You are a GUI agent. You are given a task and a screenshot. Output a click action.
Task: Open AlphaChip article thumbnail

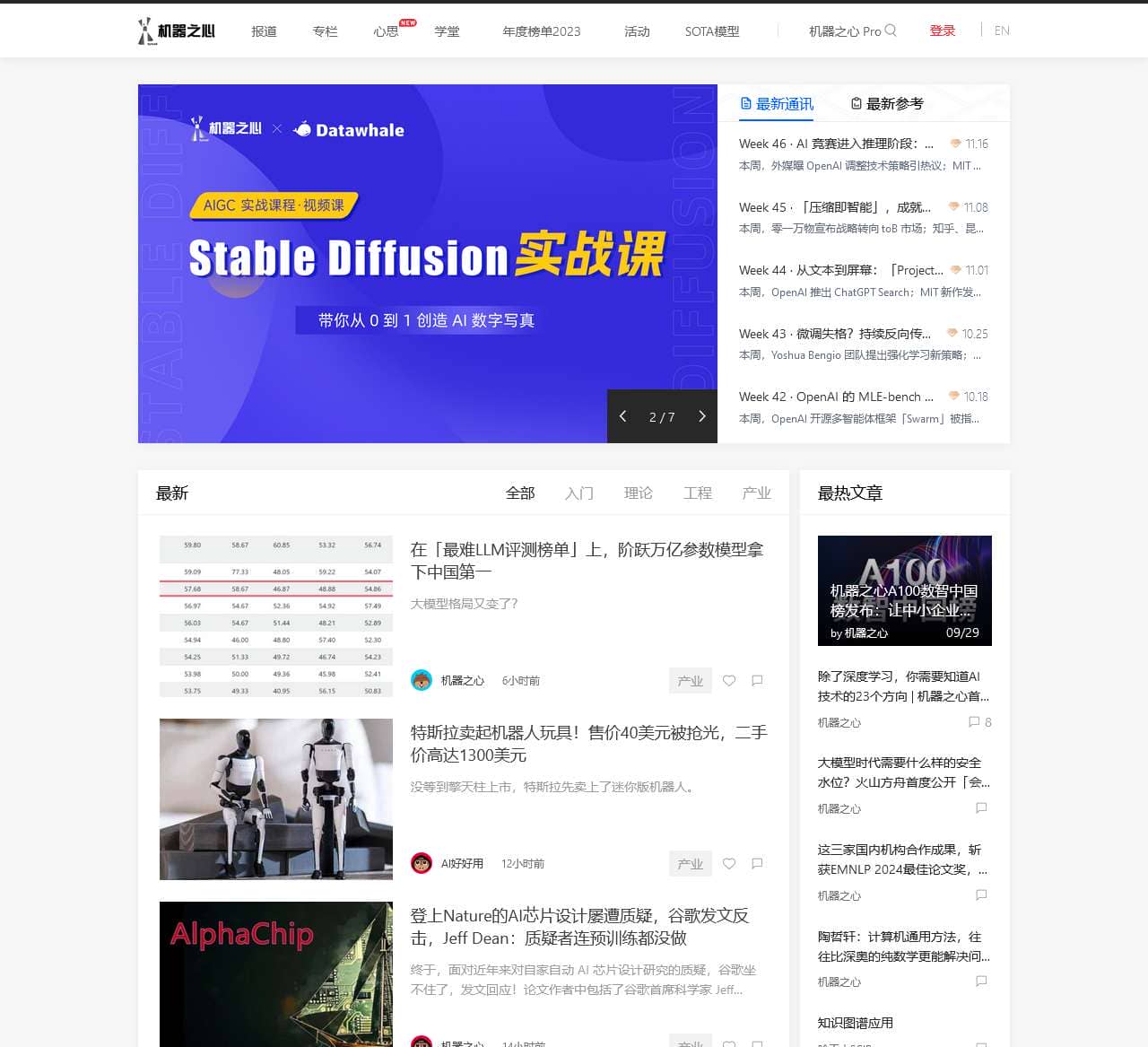coord(276,974)
